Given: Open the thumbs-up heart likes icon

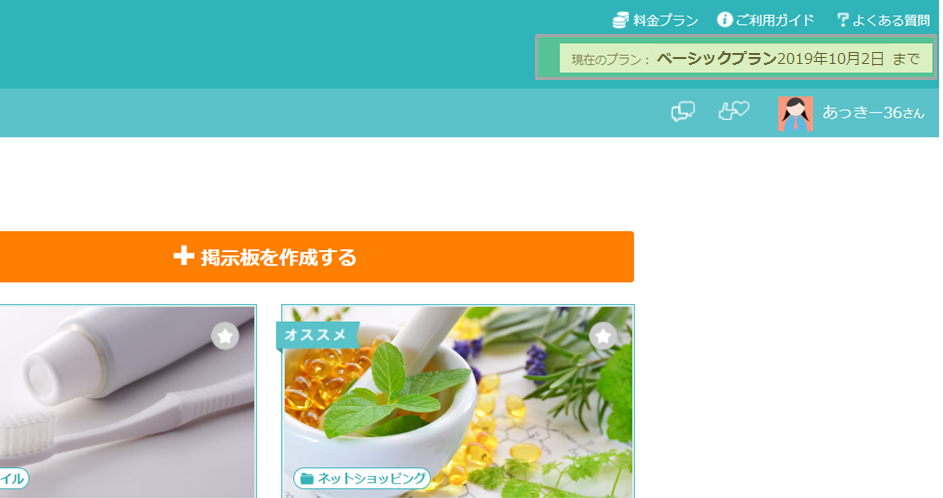Looking at the screenshot, I should click(x=734, y=111).
